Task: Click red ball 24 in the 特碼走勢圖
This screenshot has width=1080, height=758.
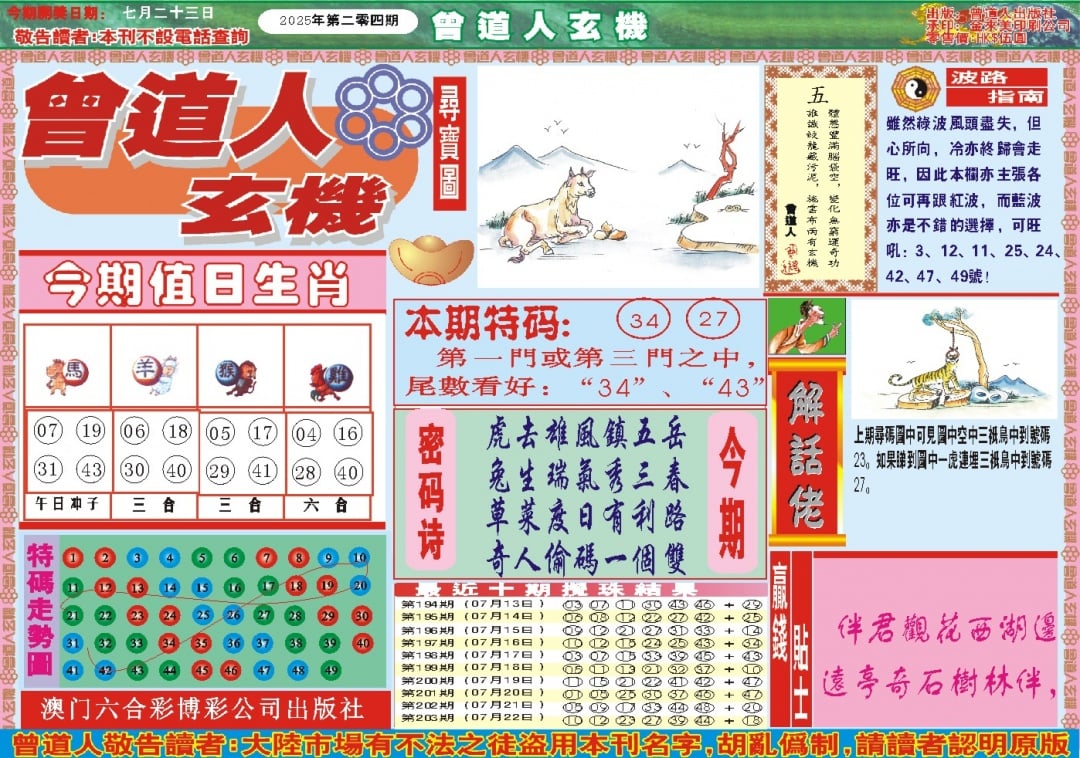Action: point(169,615)
